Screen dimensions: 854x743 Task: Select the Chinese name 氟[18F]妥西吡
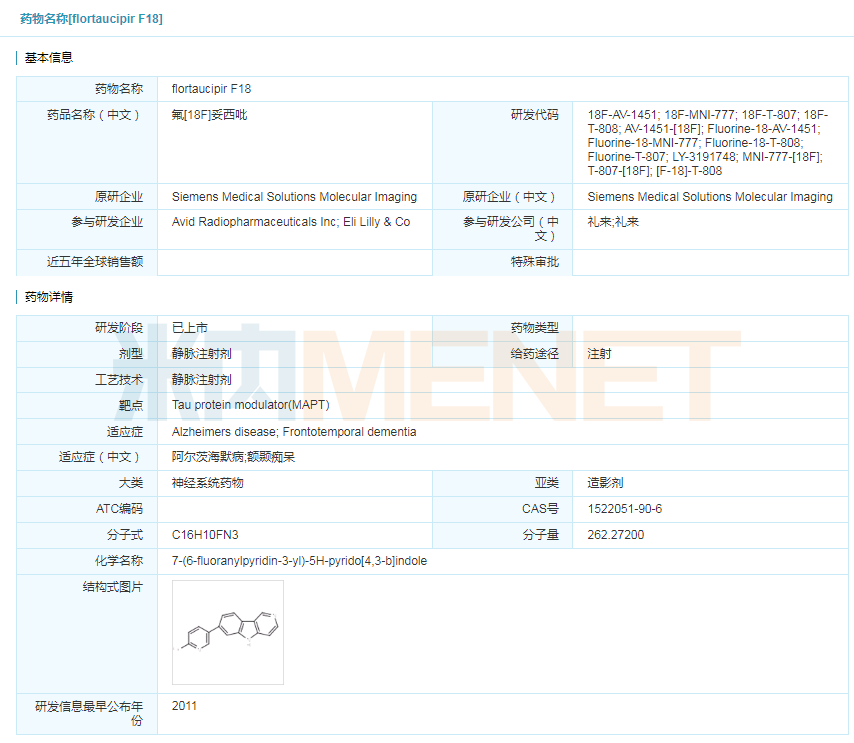tap(209, 115)
